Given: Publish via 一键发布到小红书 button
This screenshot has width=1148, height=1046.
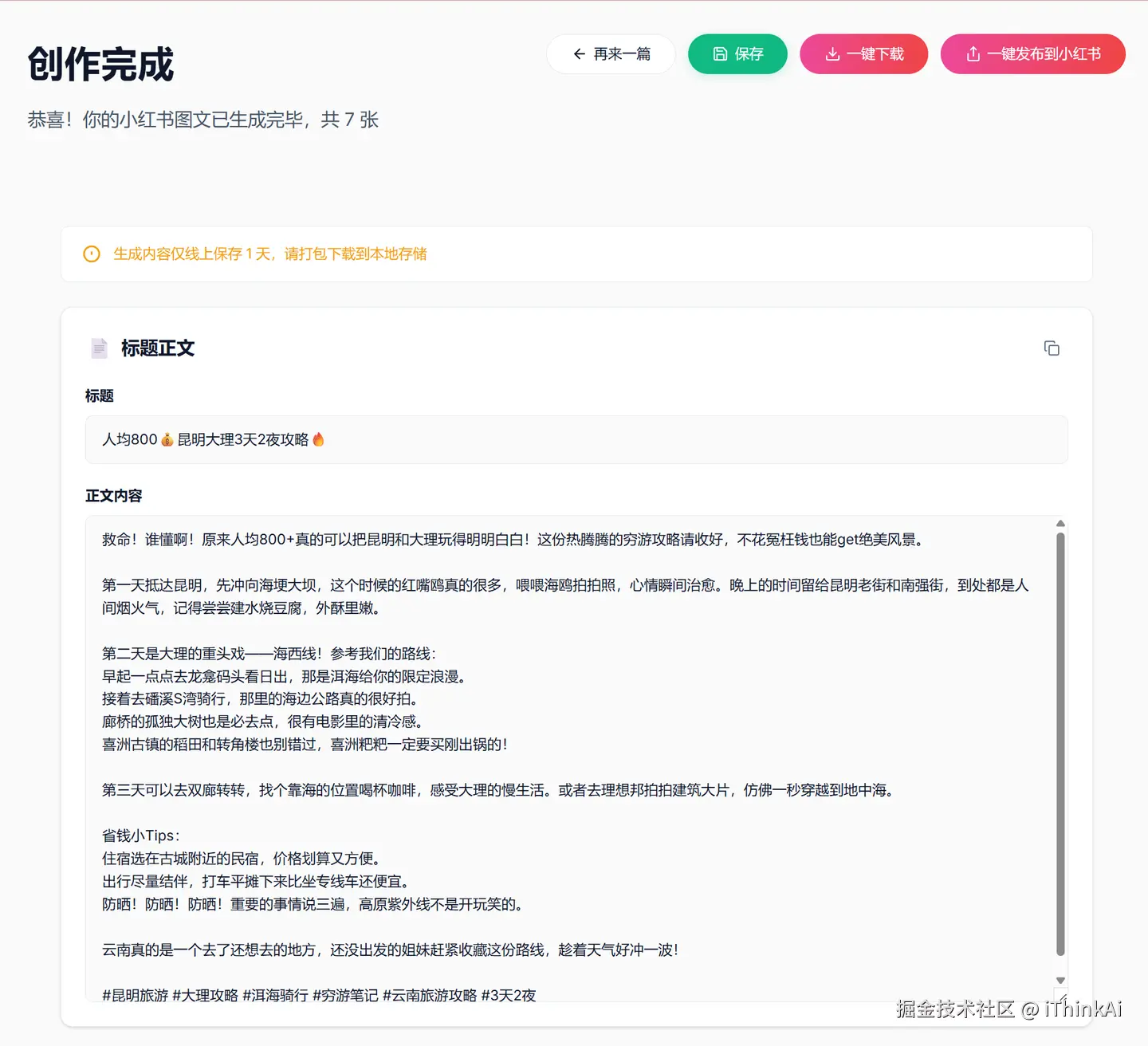Looking at the screenshot, I should [x=1033, y=54].
